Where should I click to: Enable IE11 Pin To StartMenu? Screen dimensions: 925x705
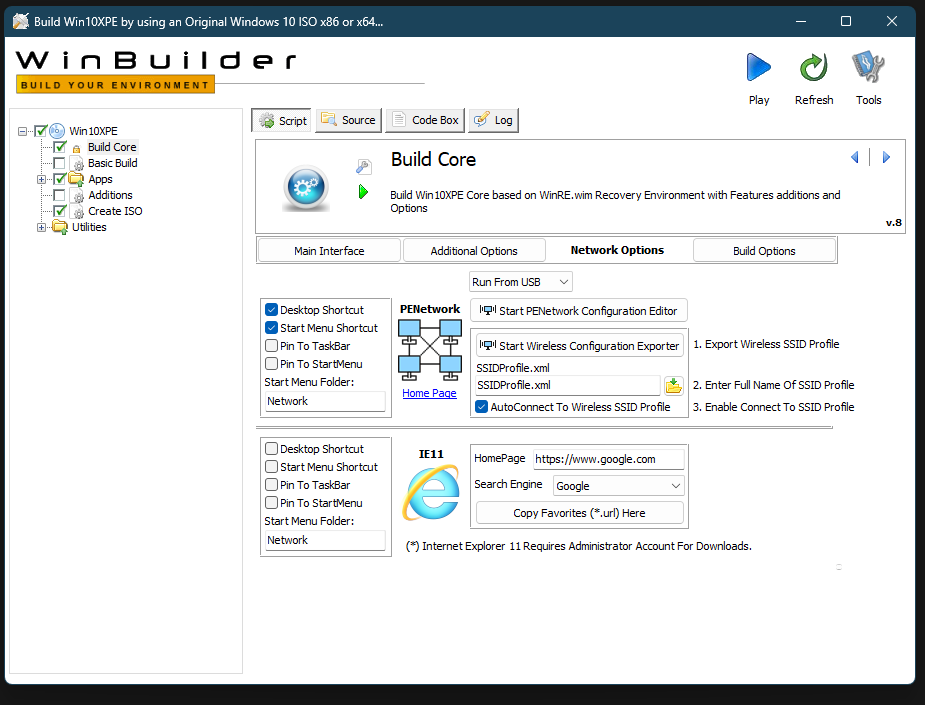[x=271, y=503]
